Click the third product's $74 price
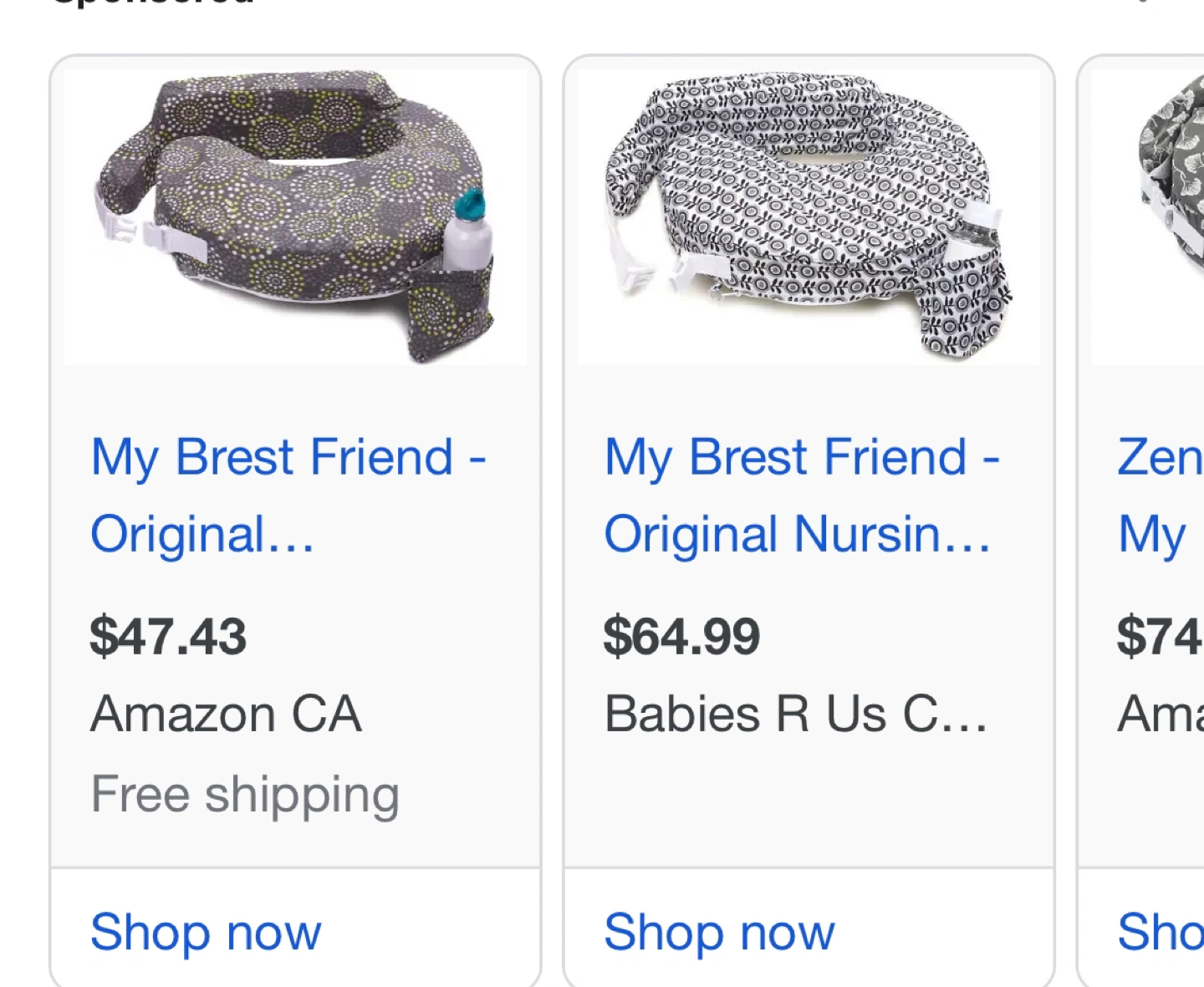 (1160, 636)
